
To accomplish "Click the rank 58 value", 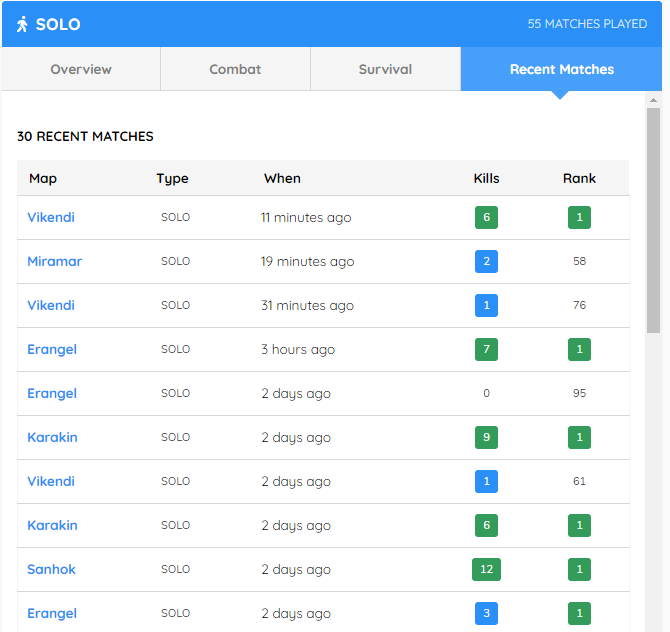I will (x=579, y=262).
